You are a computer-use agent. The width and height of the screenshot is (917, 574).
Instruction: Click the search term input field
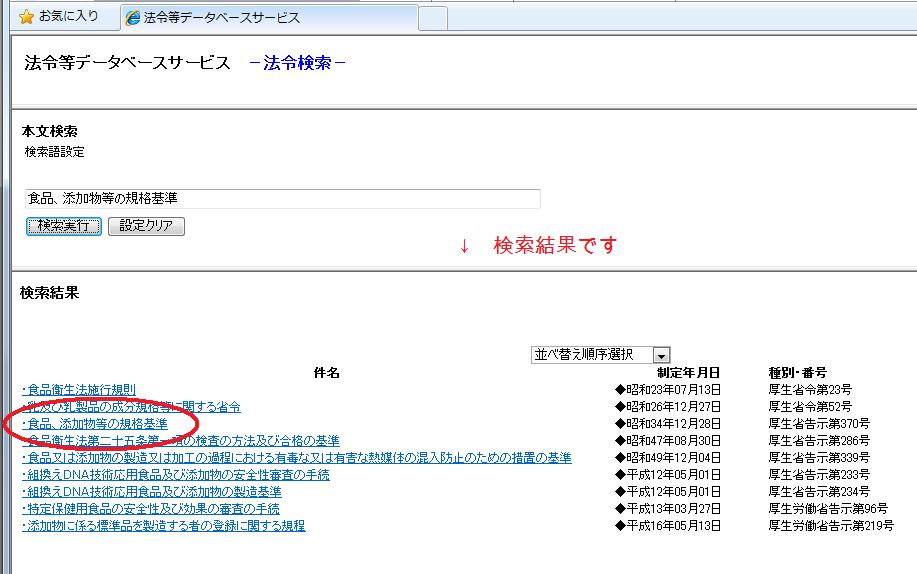click(x=282, y=199)
